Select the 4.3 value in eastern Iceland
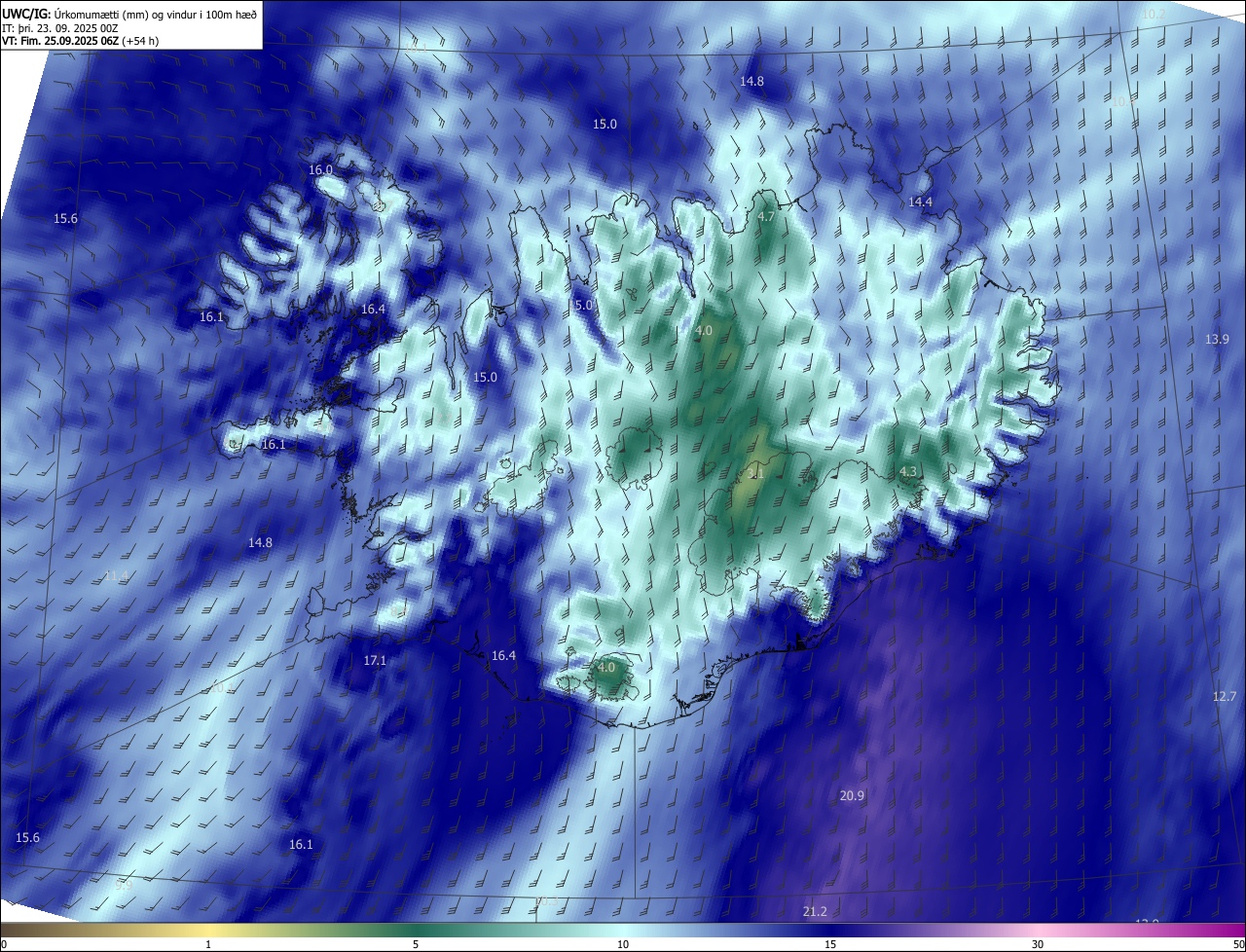 pyautogui.click(x=908, y=471)
